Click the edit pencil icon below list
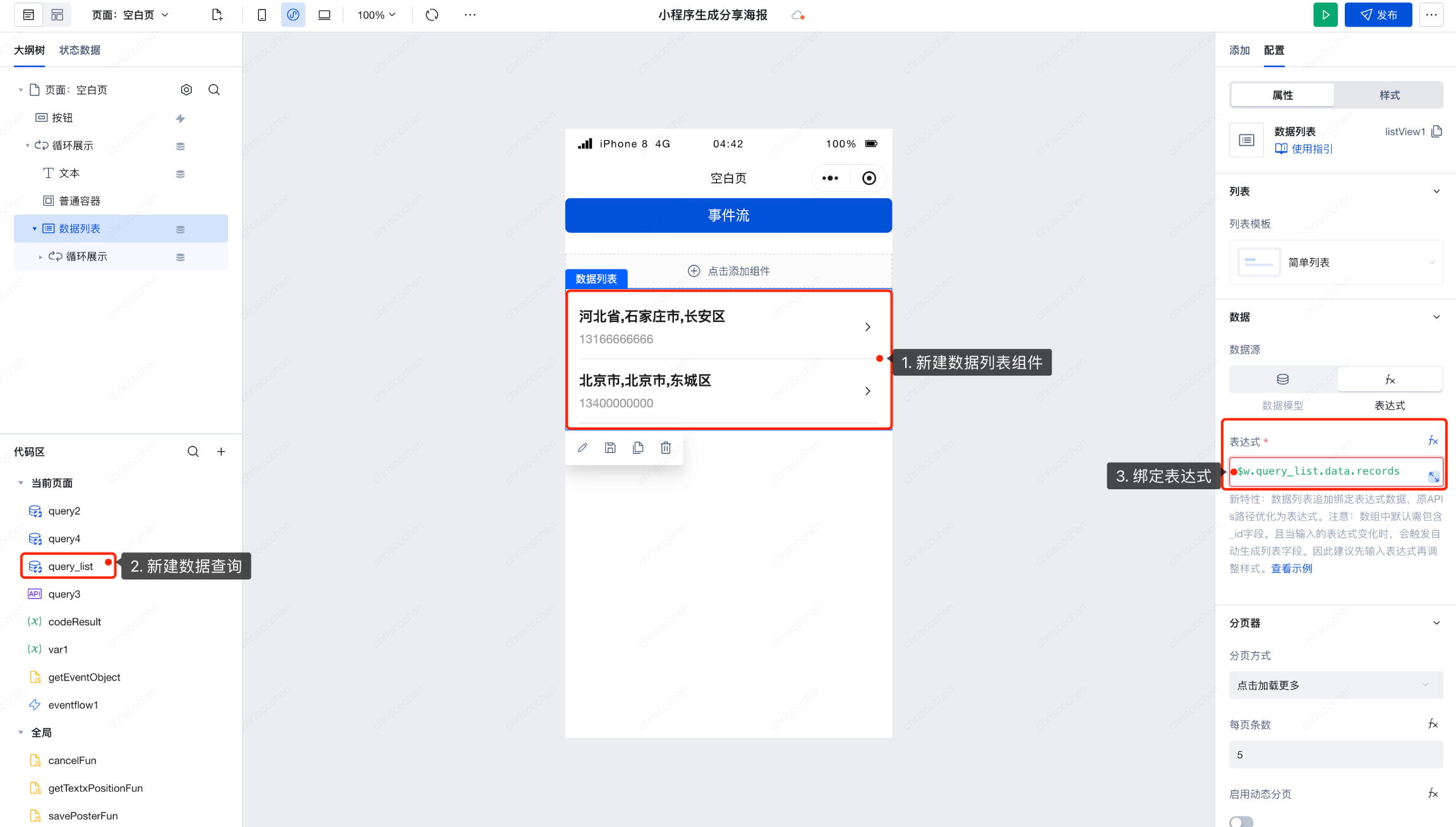 click(x=582, y=448)
